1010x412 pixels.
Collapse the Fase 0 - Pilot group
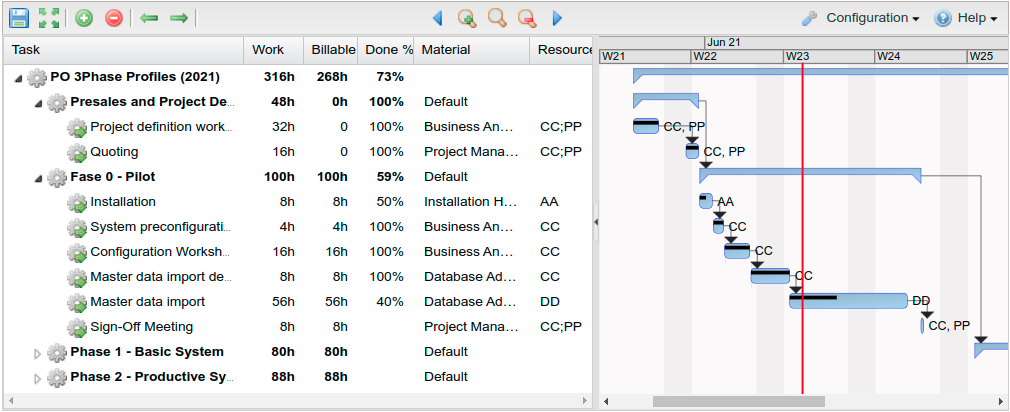(39, 178)
